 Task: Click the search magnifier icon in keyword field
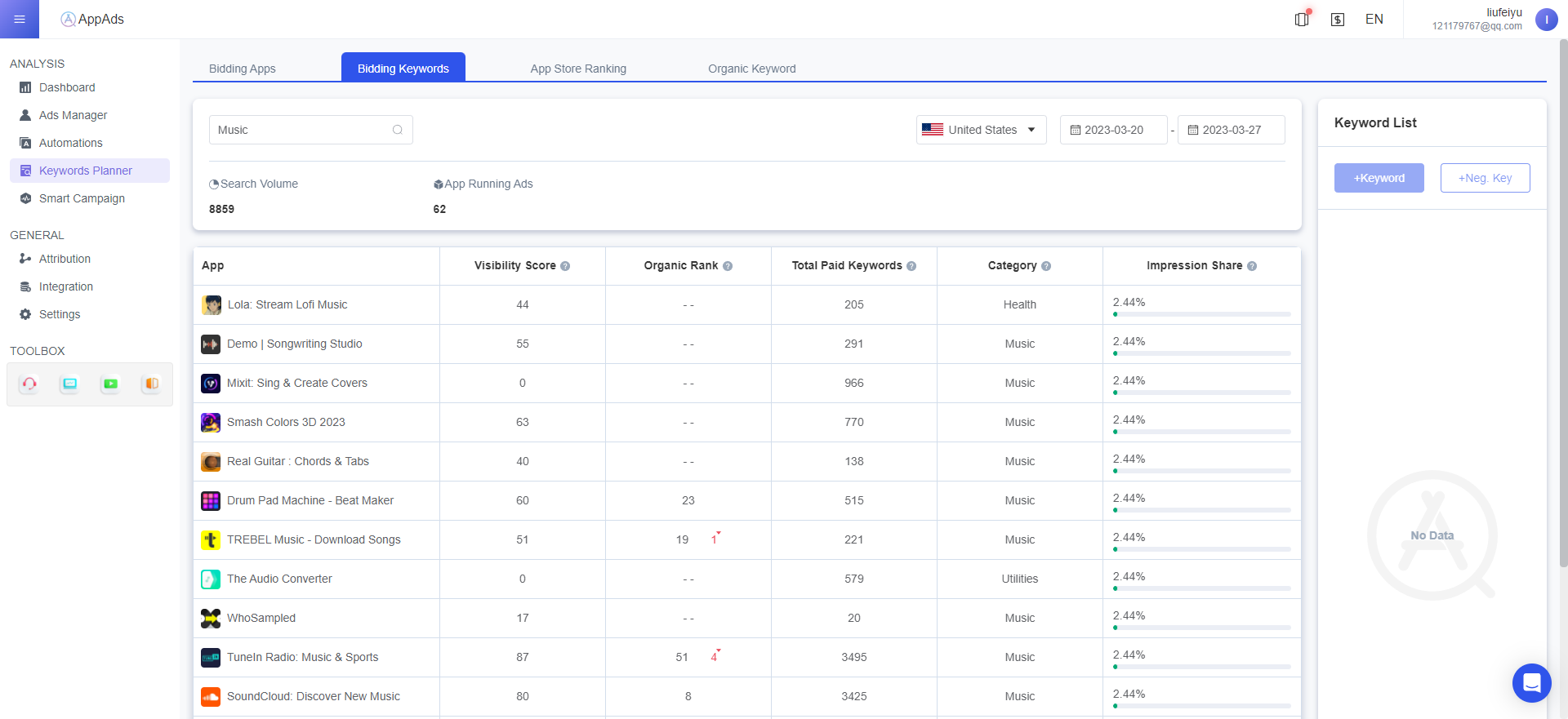click(398, 130)
